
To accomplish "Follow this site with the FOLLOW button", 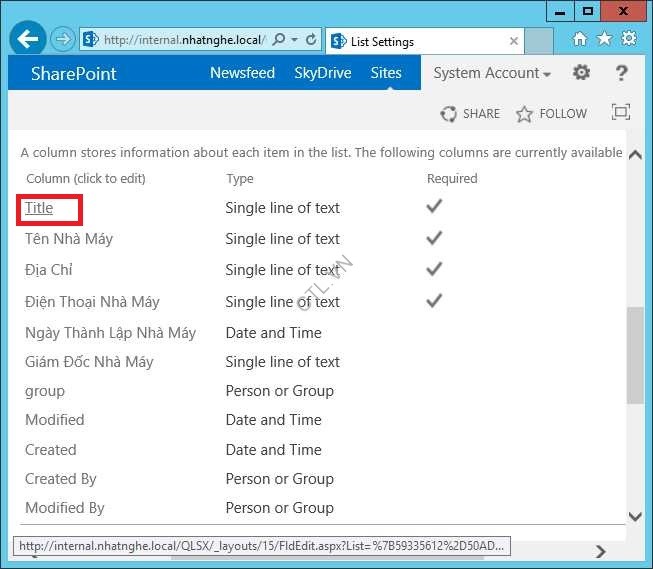I will point(551,114).
